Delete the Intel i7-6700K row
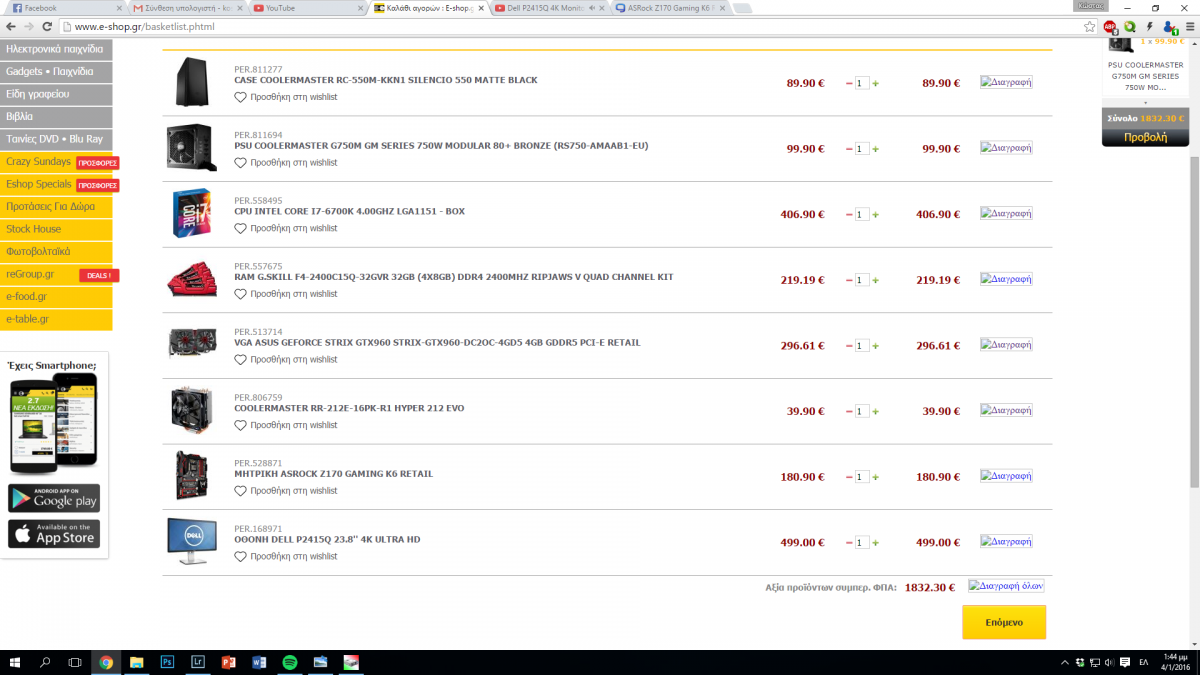 point(1006,213)
